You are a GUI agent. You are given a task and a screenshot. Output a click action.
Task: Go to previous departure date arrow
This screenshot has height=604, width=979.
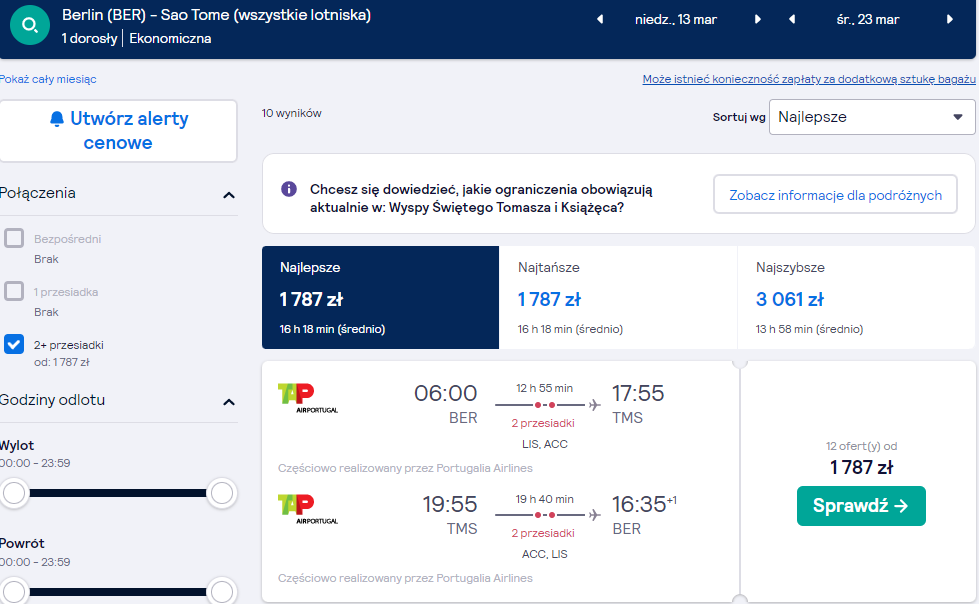[600, 19]
